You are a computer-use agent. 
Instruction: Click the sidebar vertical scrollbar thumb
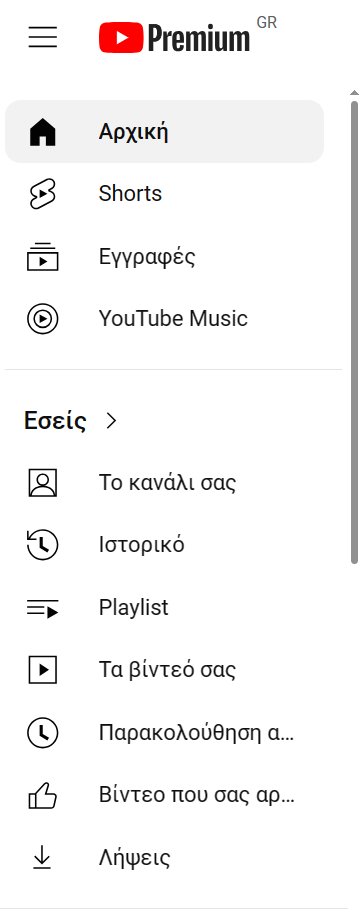tap(354, 333)
